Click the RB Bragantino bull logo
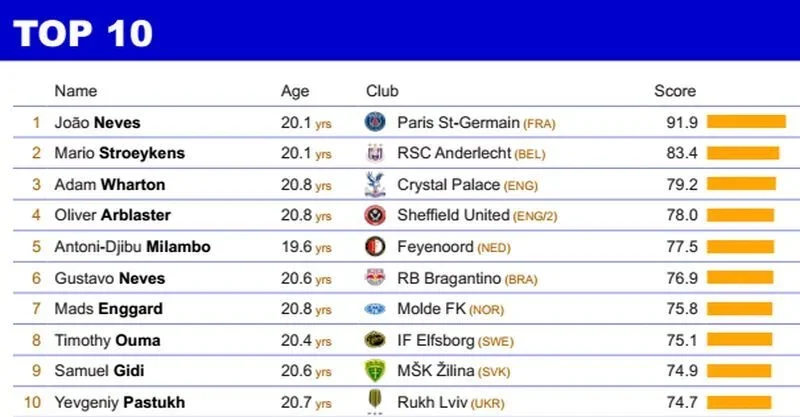Screen dimensions: 800x417 pos(375,278)
